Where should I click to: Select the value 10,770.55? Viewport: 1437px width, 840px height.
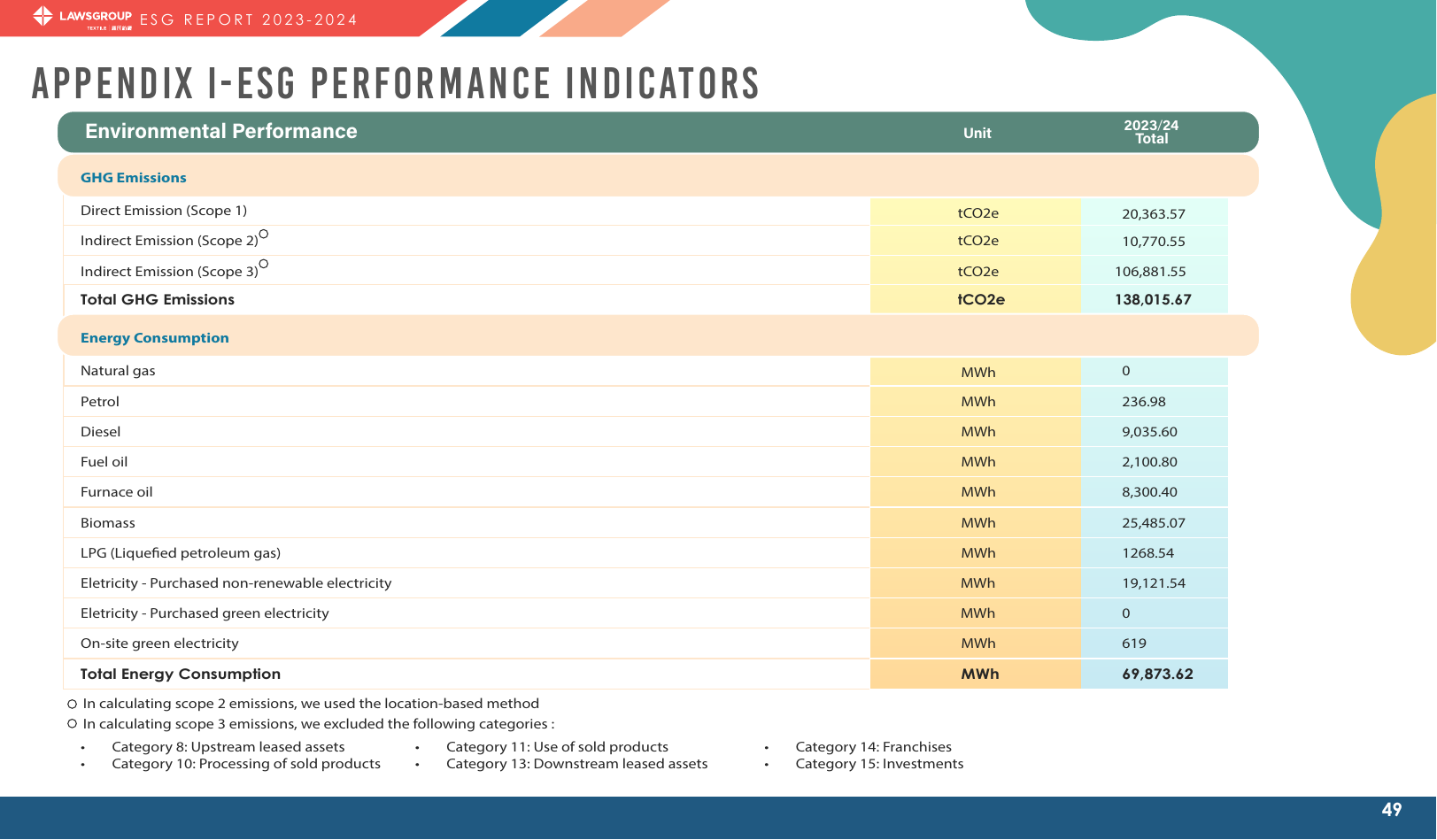click(1154, 241)
